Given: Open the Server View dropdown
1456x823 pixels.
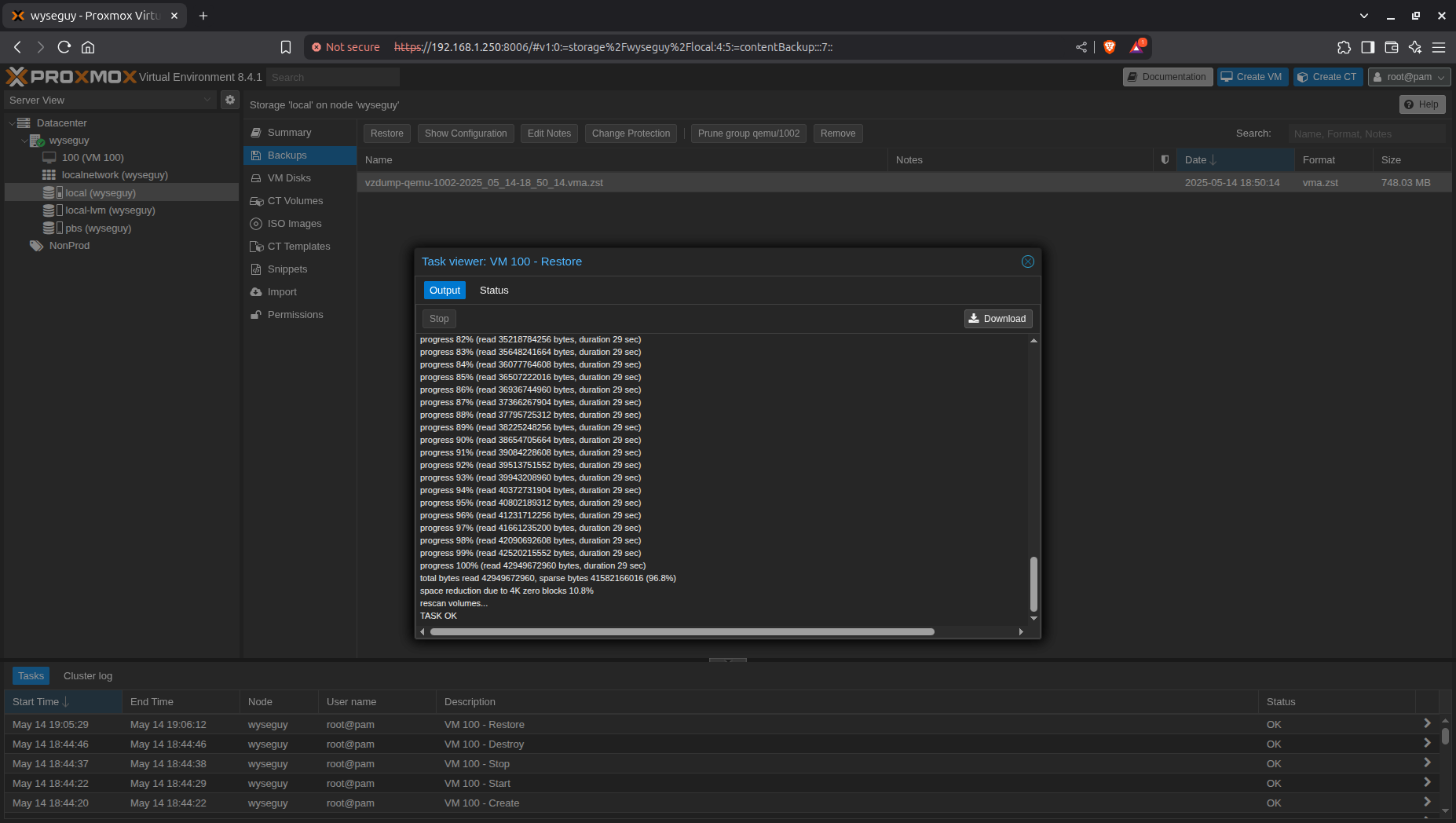Looking at the screenshot, I should coord(110,100).
